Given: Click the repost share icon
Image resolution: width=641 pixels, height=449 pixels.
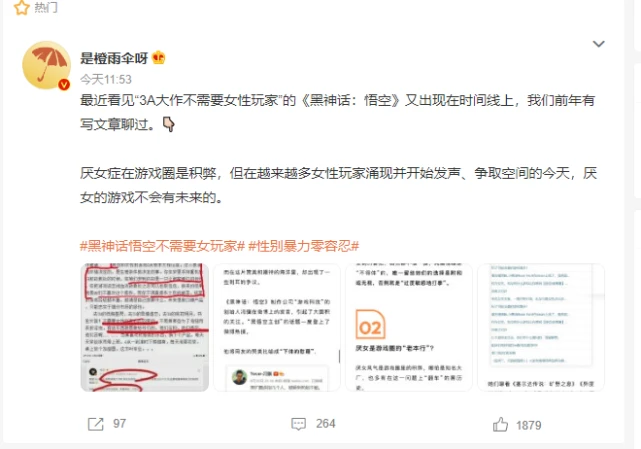Looking at the screenshot, I should click(96, 424).
